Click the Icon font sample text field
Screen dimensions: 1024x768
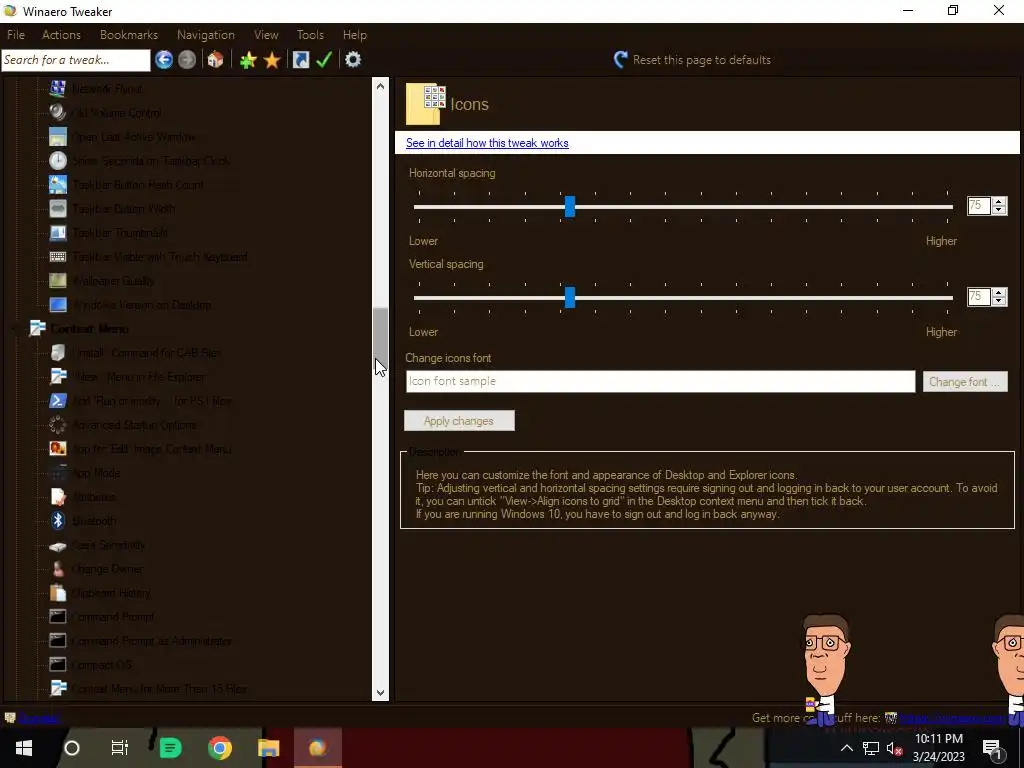point(660,381)
